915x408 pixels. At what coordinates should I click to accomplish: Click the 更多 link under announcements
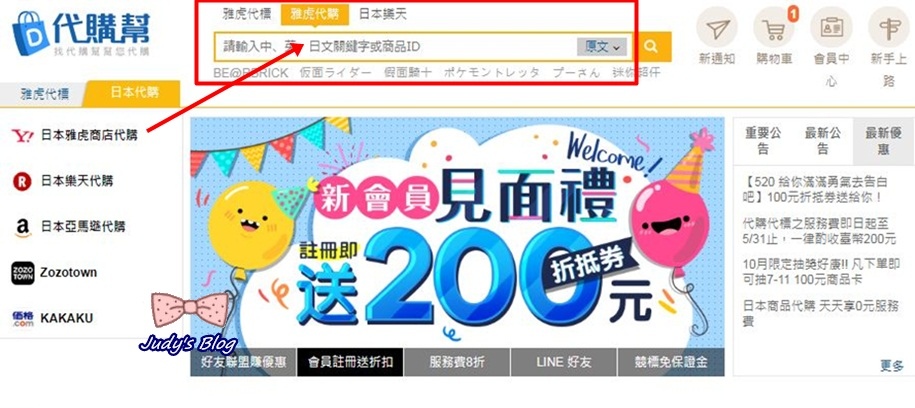[892, 365]
